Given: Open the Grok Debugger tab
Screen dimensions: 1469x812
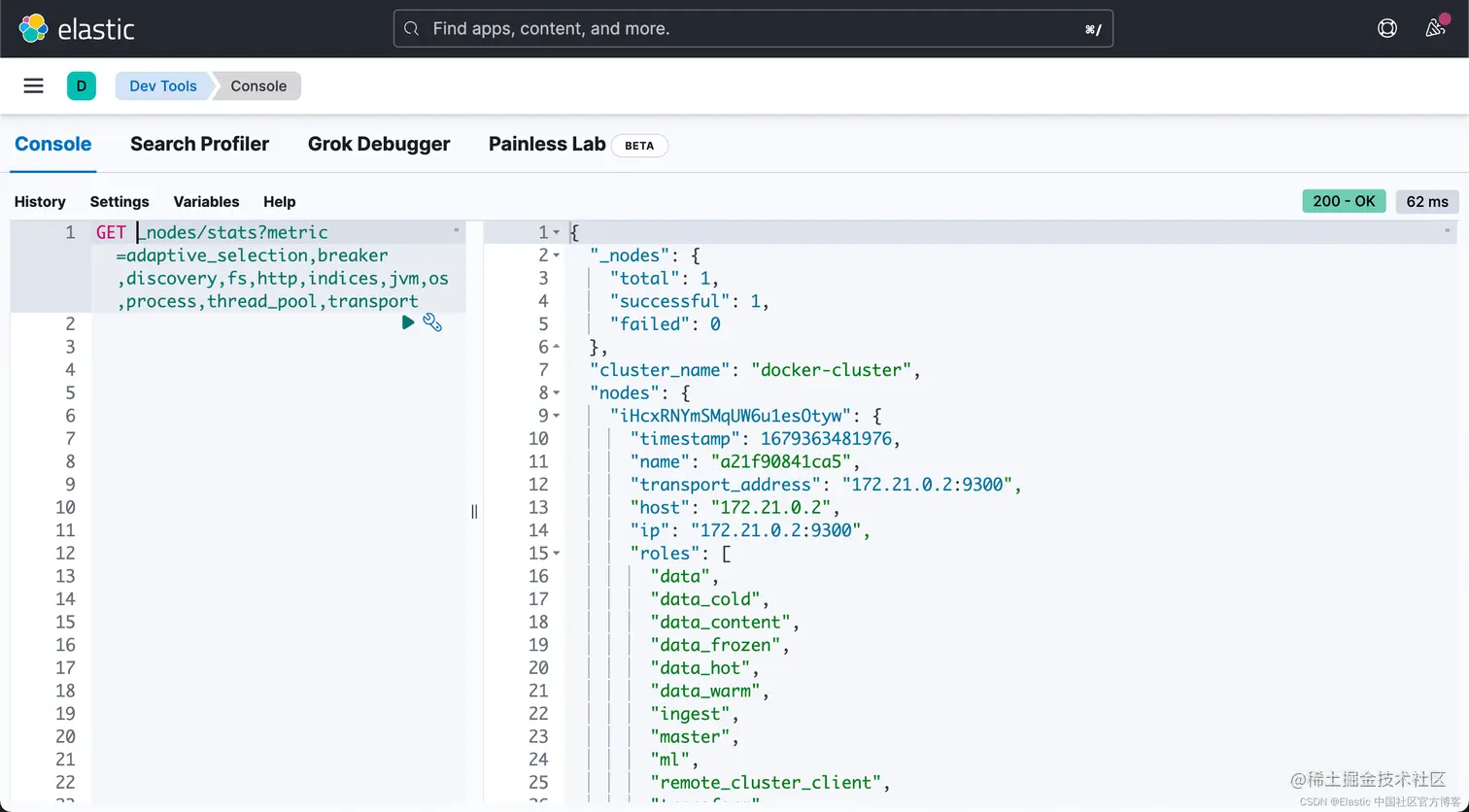Looking at the screenshot, I should (379, 144).
